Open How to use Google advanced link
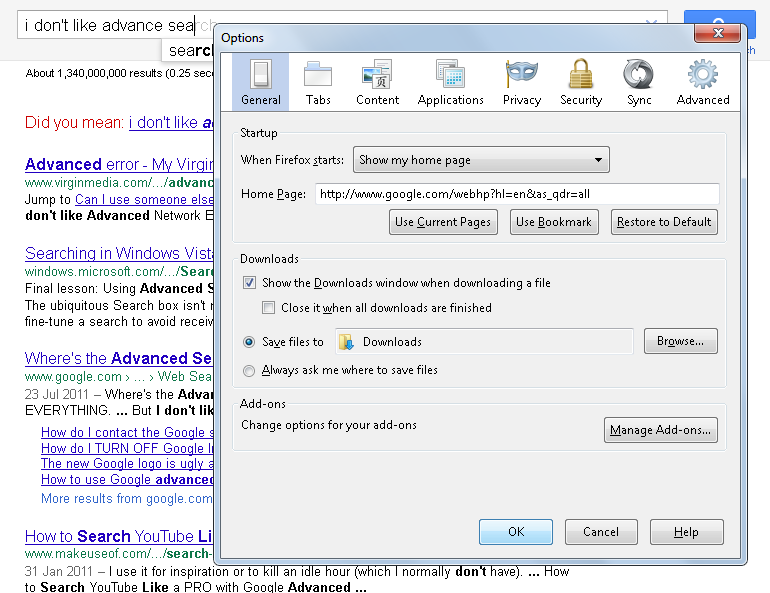The height and width of the screenshot is (593, 770). pos(128,479)
